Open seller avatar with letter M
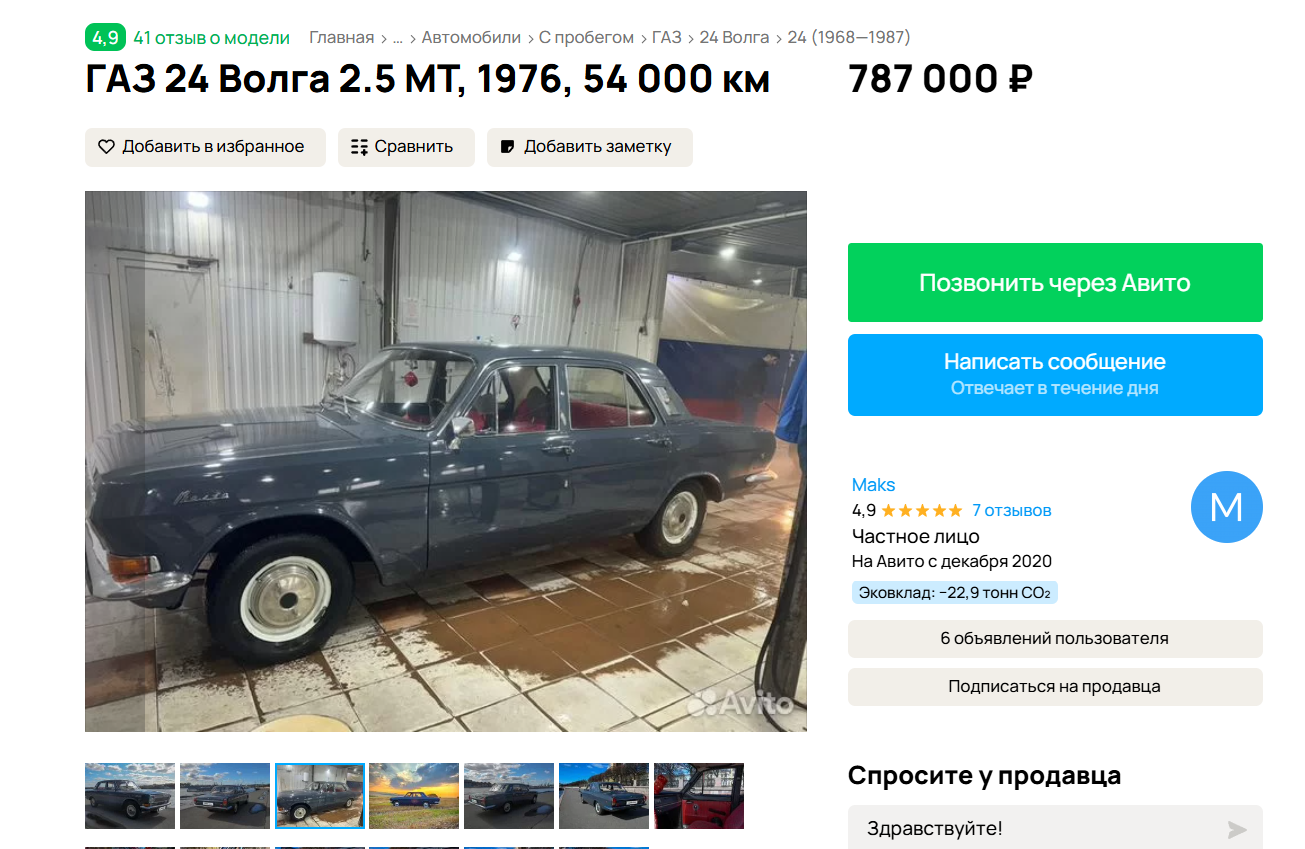 [1226, 507]
